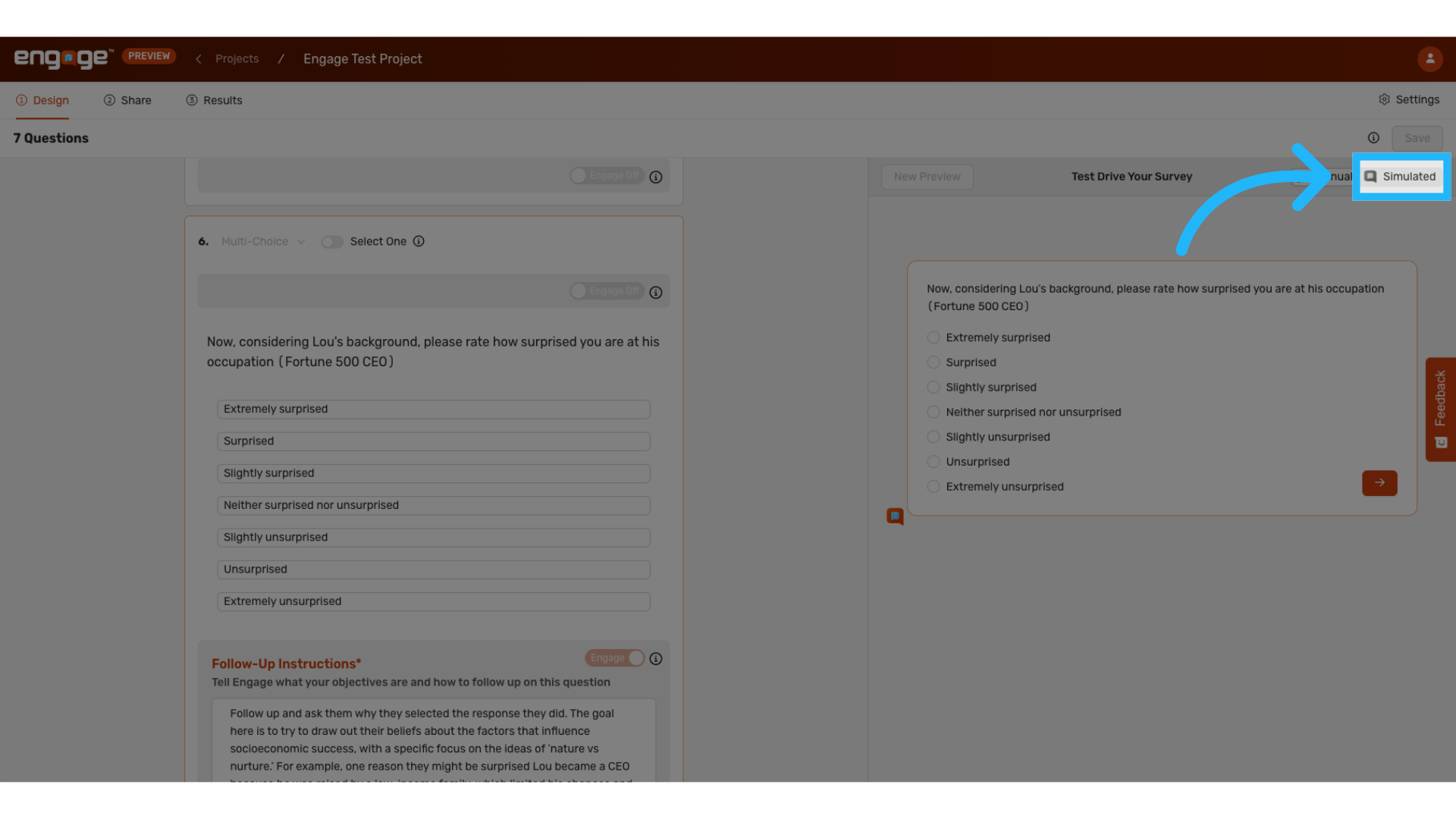Select 'Slightly unsurprised' radio in preview
The width and height of the screenshot is (1456, 819).
point(934,437)
